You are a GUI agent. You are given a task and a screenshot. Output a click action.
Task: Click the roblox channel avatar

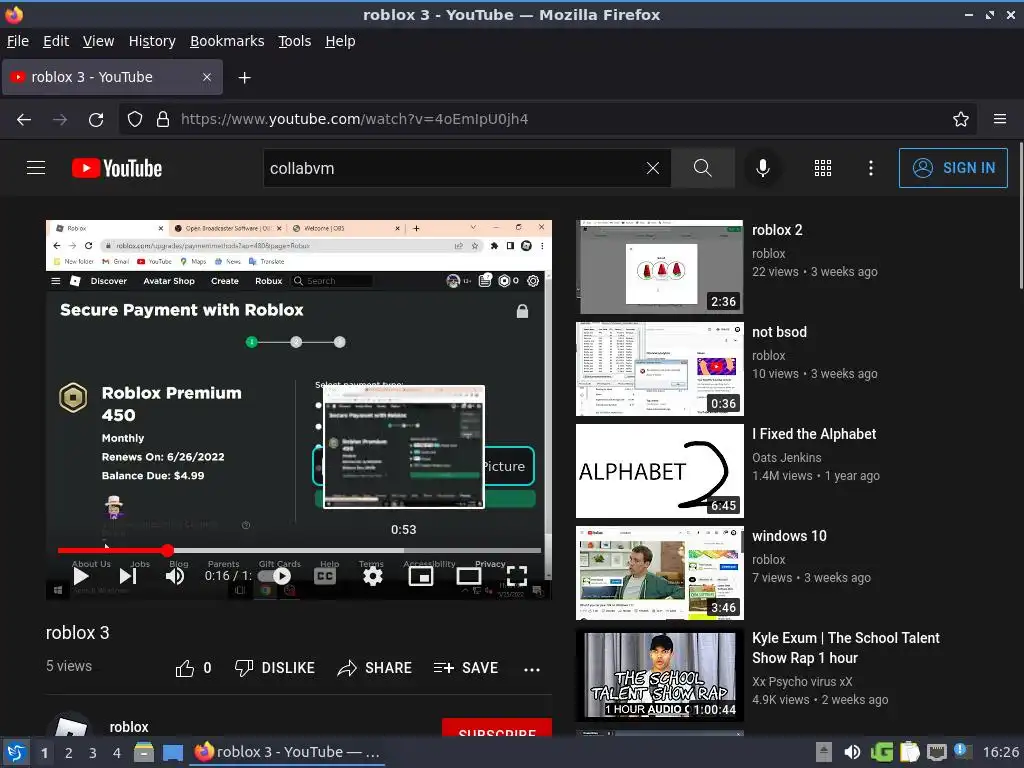click(x=71, y=725)
